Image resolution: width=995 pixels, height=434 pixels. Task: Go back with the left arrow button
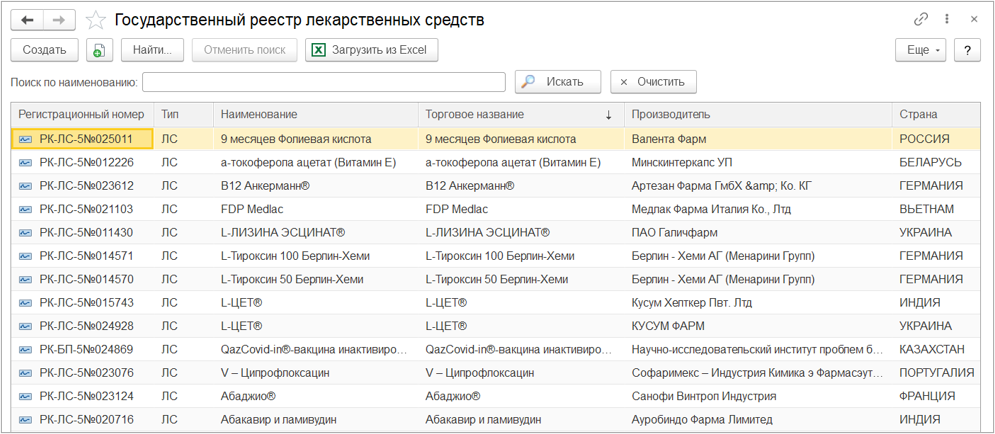click(27, 20)
